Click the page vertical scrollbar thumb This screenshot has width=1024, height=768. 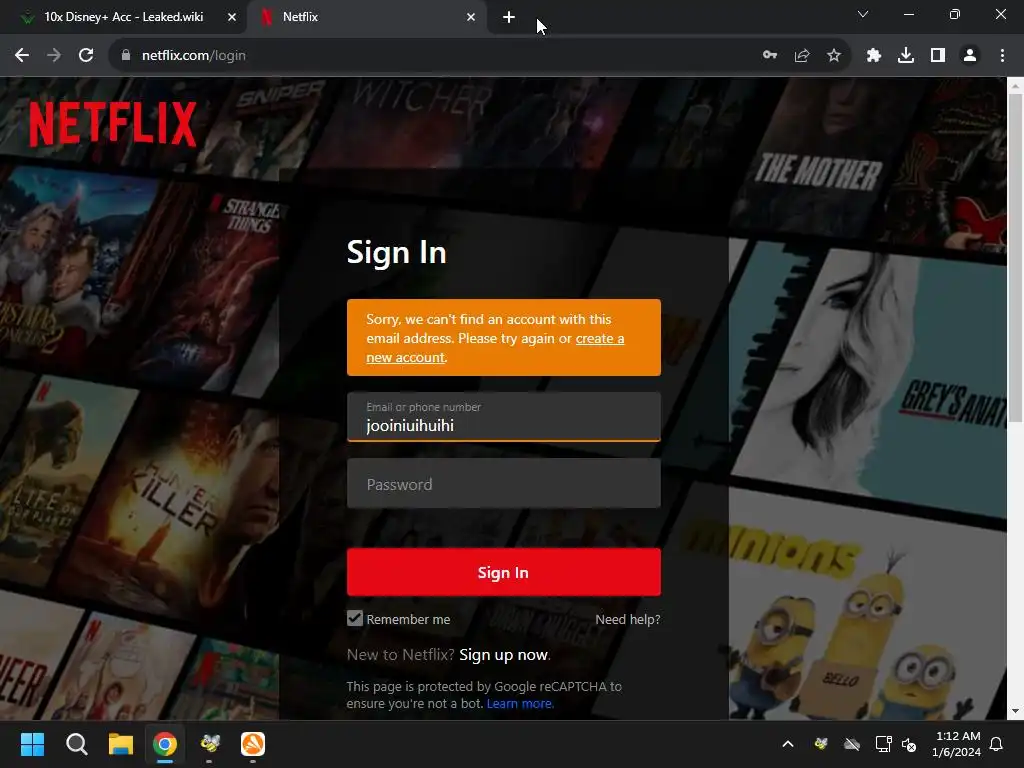(x=1015, y=258)
